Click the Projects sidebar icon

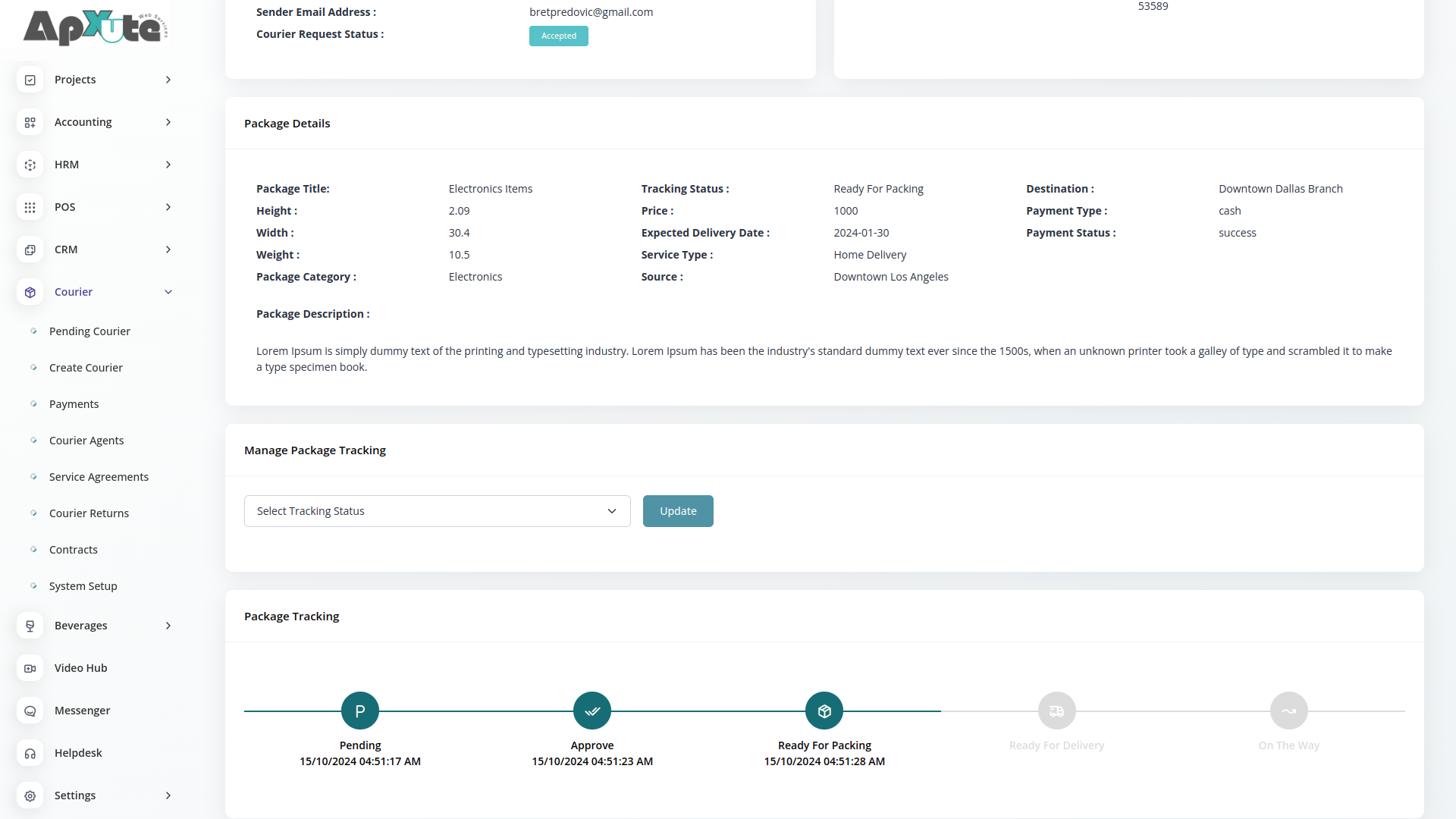tap(30, 80)
